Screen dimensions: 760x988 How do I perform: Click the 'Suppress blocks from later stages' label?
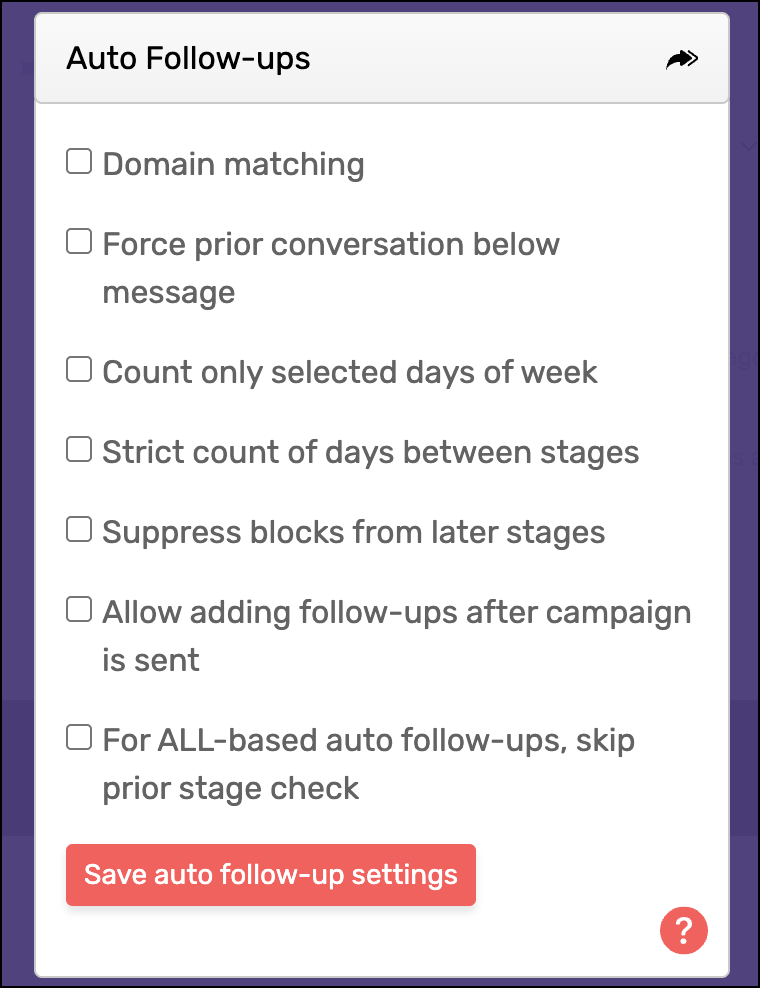pyautogui.click(x=354, y=532)
